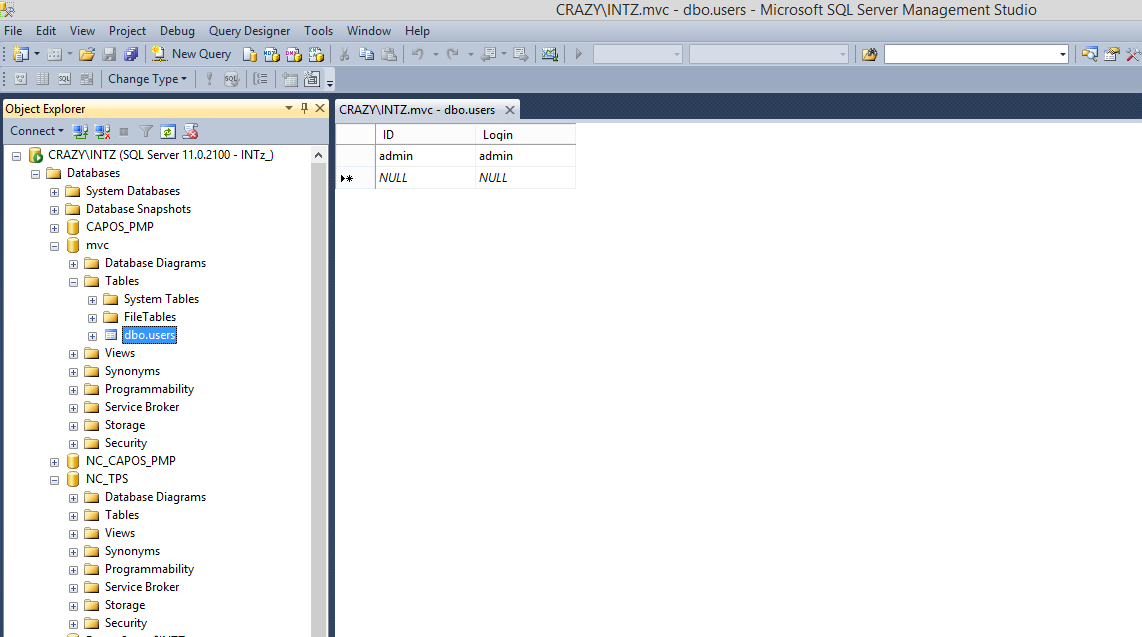Click the Activity Monitor icon
Viewport: 1142px width, 637px height.
pyautogui.click(x=550, y=54)
